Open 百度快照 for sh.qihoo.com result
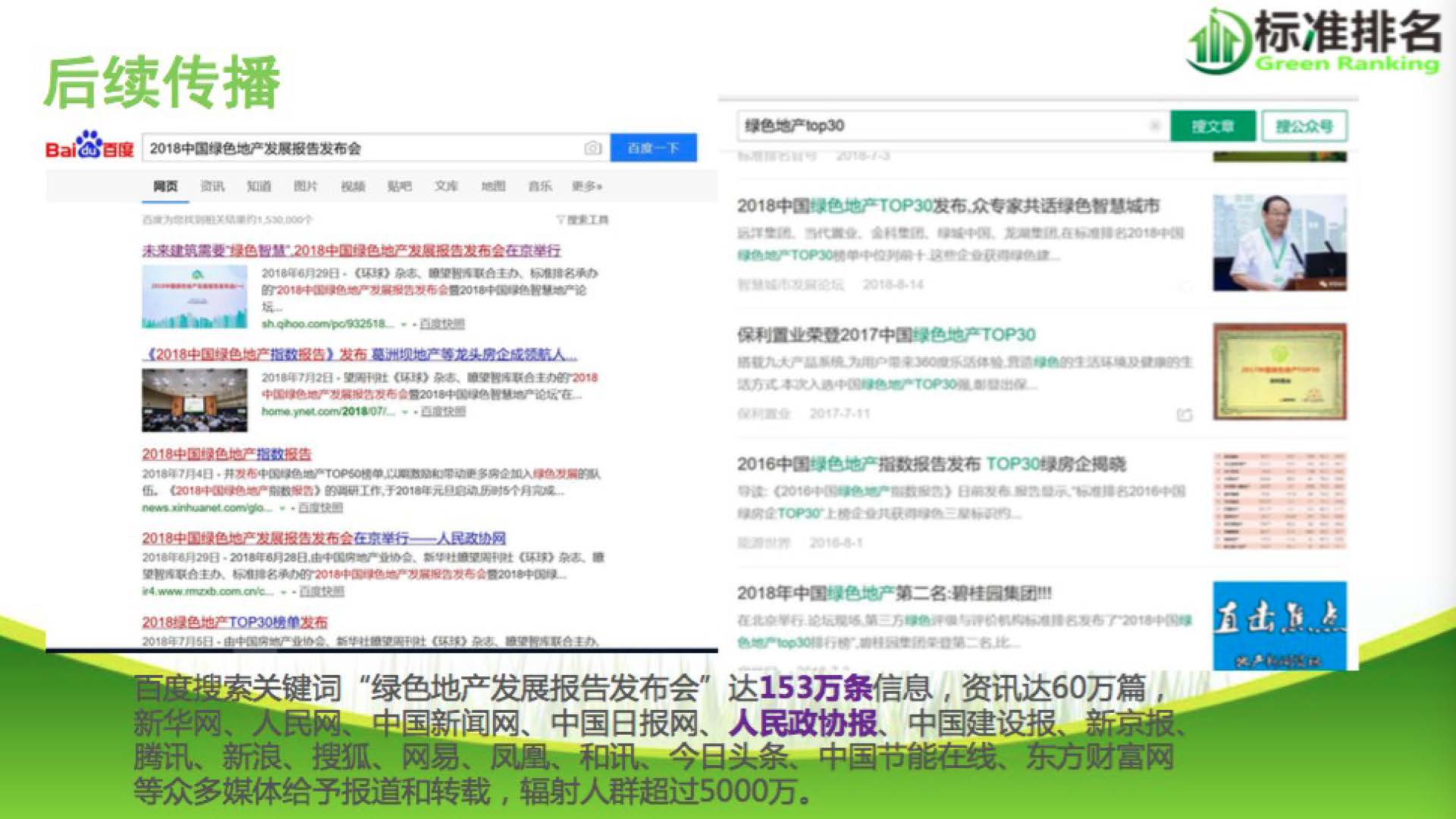The width and height of the screenshot is (1456, 819). 442,324
